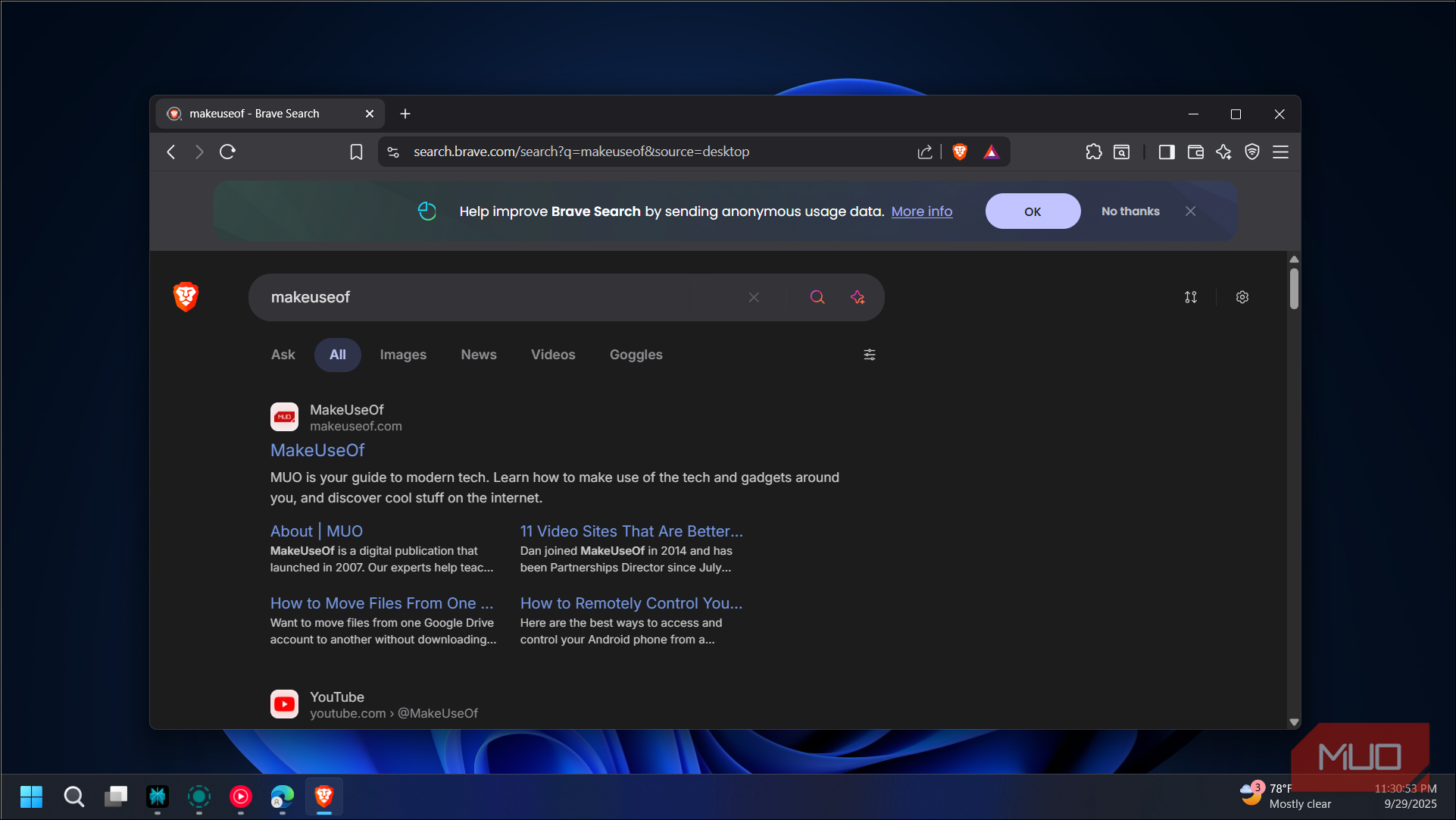Image resolution: width=1456 pixels, height=820 pixels.
Task: Open the tab search icon in the toolbar
Action: pos(1122,152)
